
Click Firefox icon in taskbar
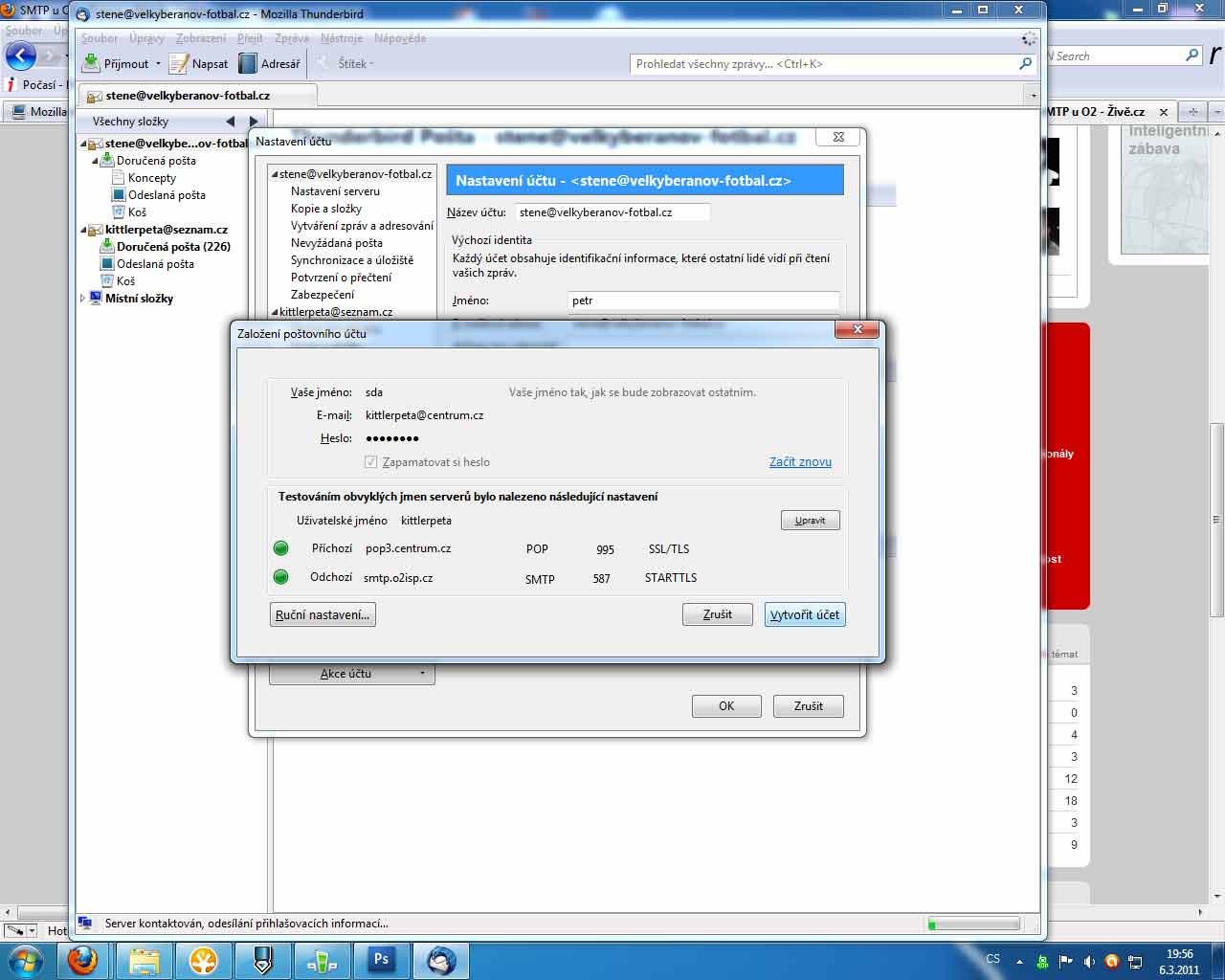(83, 960)
